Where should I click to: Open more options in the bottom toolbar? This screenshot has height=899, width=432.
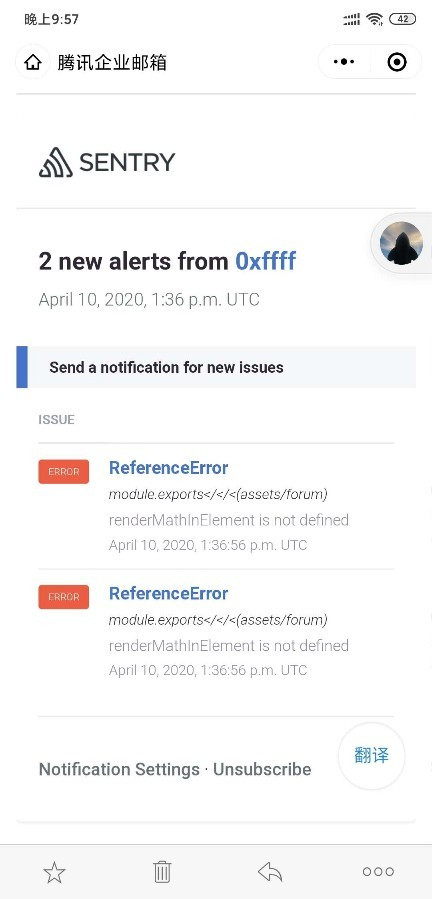(378, 871)
